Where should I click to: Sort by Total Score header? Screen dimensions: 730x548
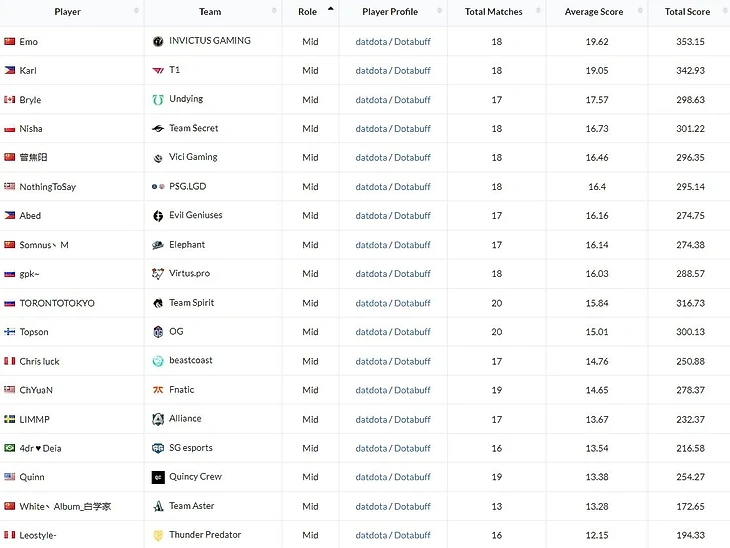[688, 12]
